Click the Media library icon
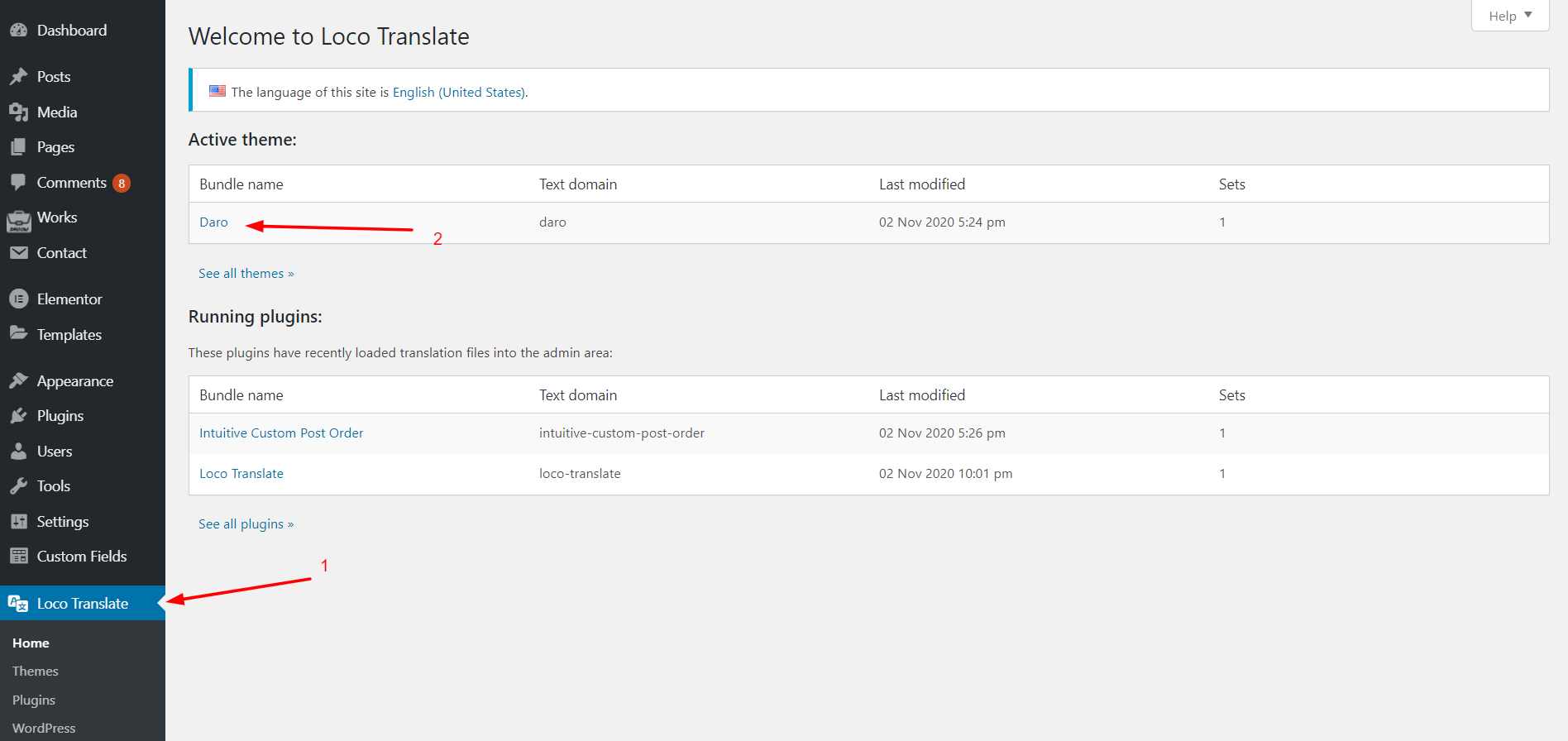This screenshot has height=741, width=1568. 18,112
